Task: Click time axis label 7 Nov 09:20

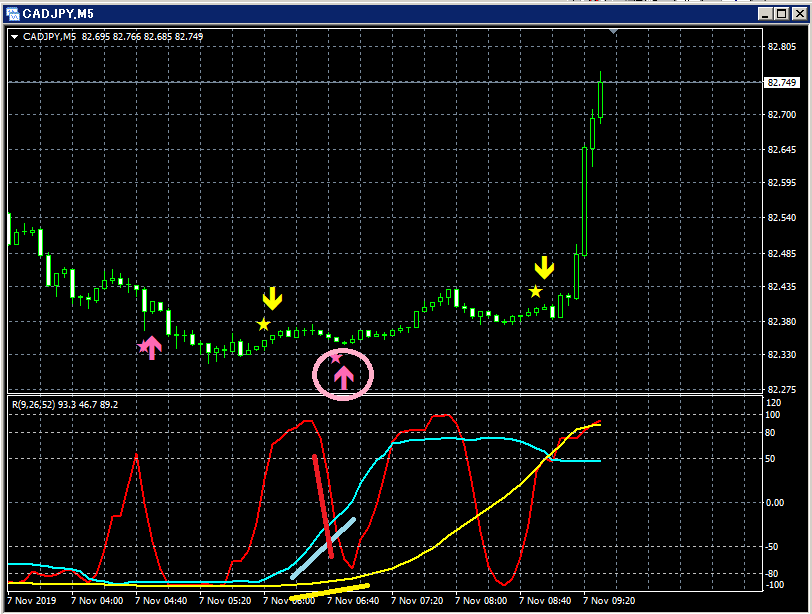Action: click(x=610, y=601)
